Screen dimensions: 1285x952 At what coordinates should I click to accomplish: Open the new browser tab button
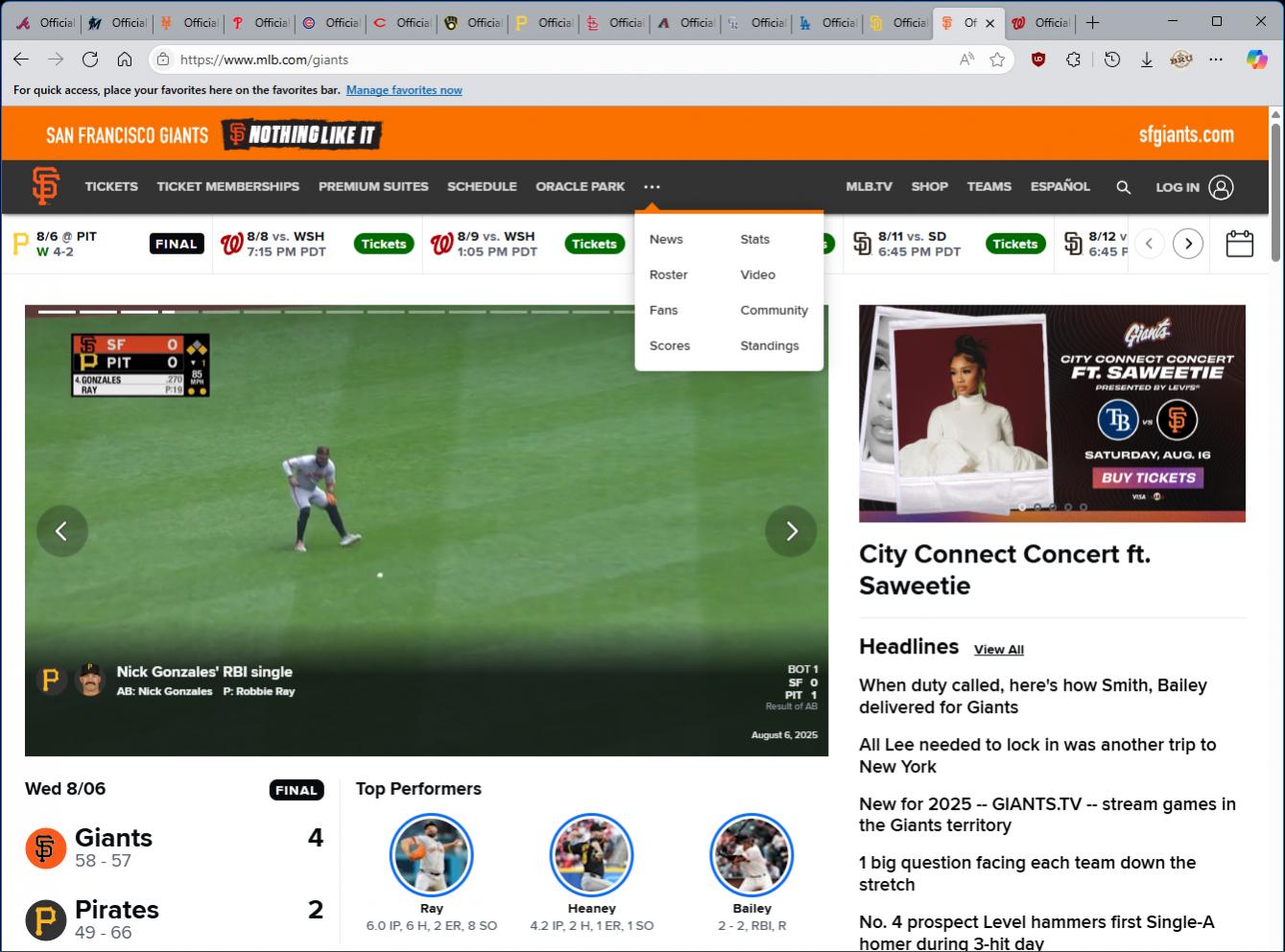pyautogui.click(x=1092, y=22)
